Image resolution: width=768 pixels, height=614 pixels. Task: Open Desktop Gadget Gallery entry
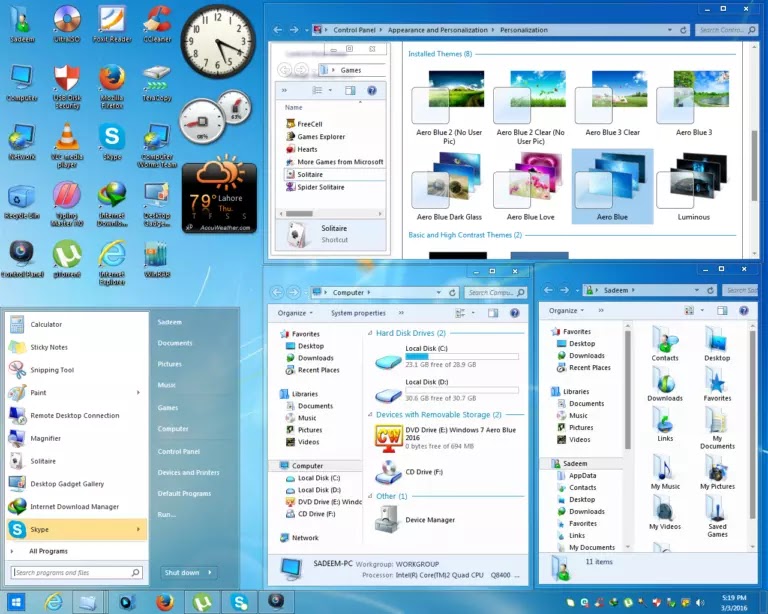(77, 484)
